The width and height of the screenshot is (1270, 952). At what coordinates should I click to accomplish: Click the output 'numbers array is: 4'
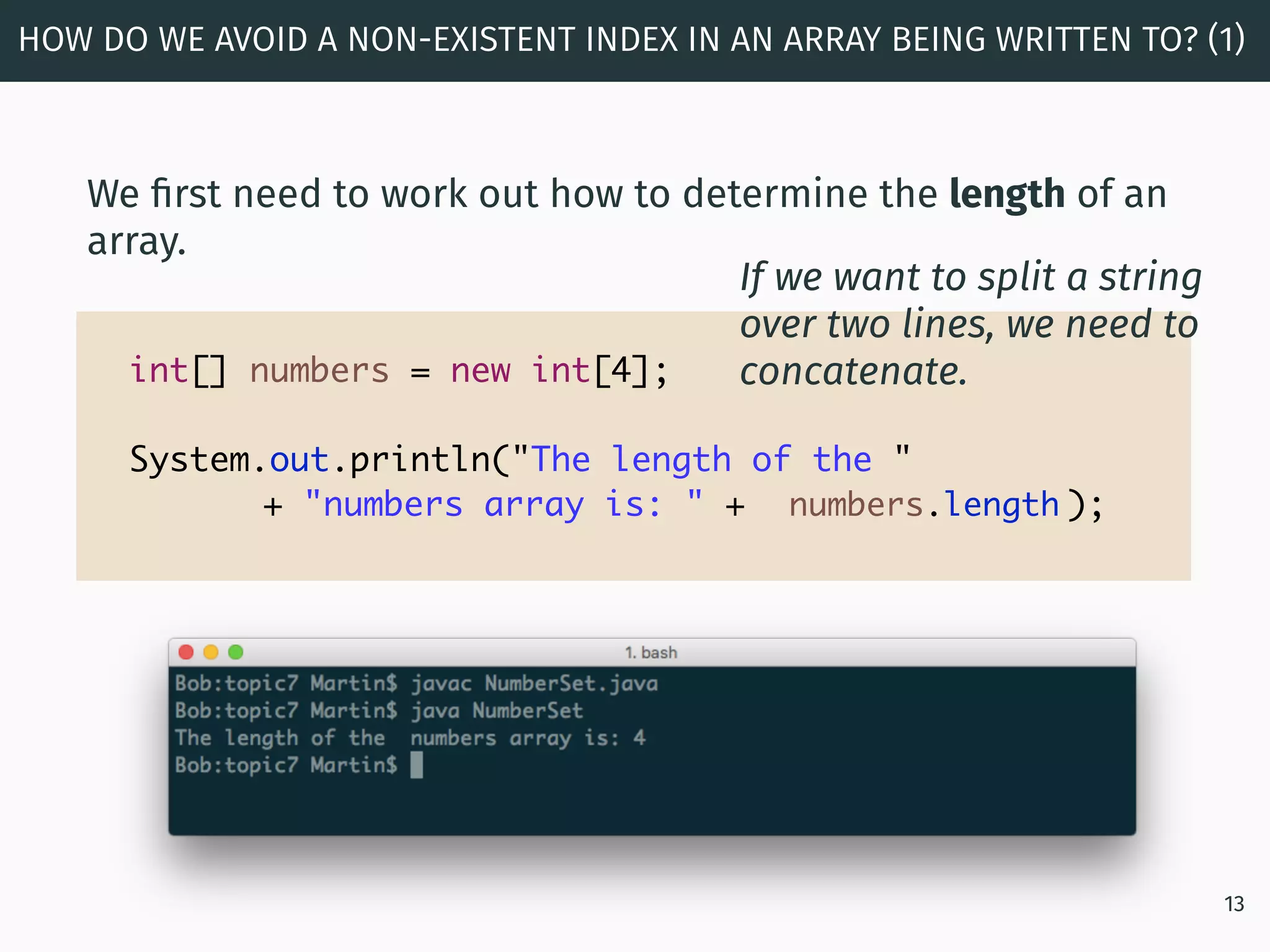528,738
